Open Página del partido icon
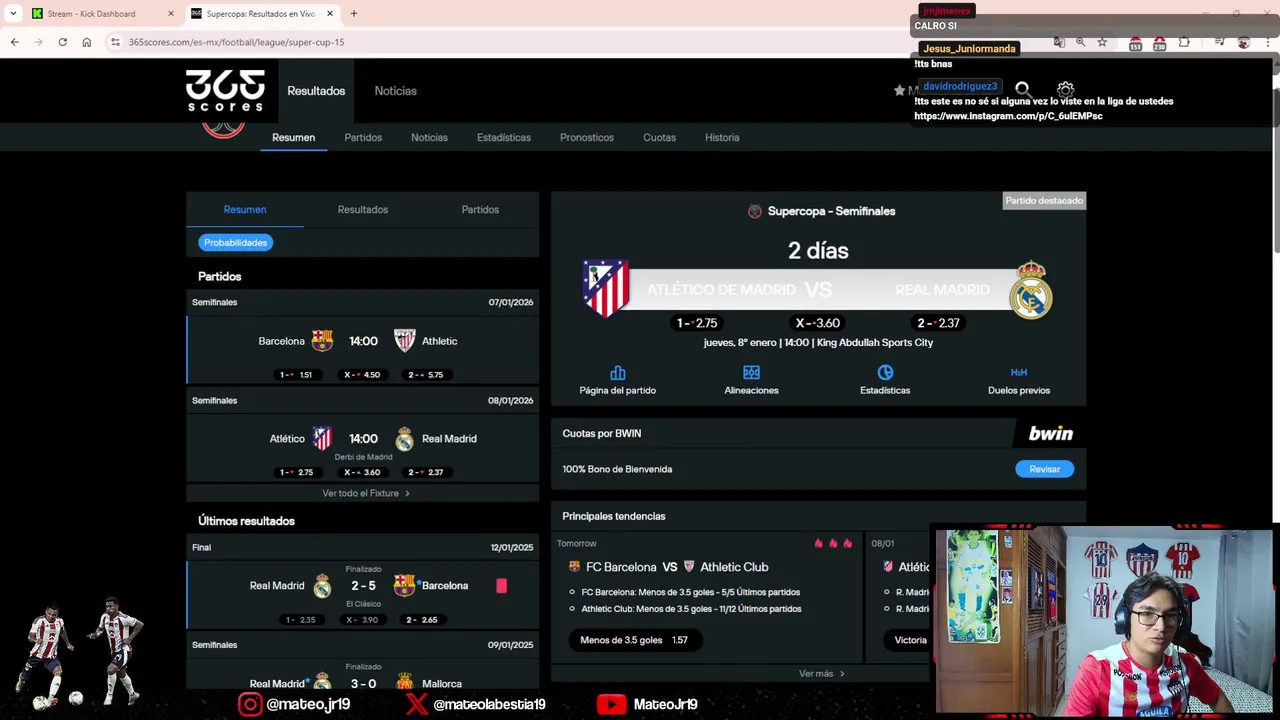Viewport: 1280px width, 720px height. [x=617, y=373]
